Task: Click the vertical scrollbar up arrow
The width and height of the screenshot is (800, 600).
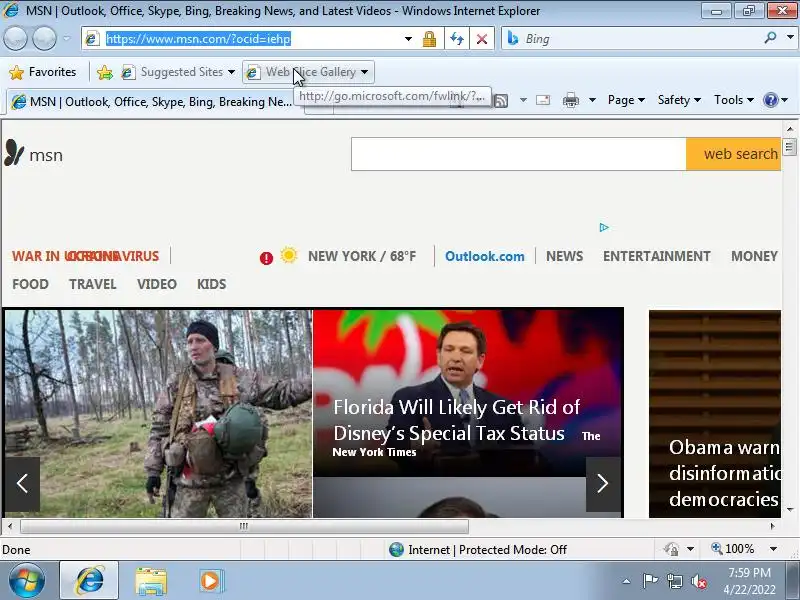Action: [790, 129]
